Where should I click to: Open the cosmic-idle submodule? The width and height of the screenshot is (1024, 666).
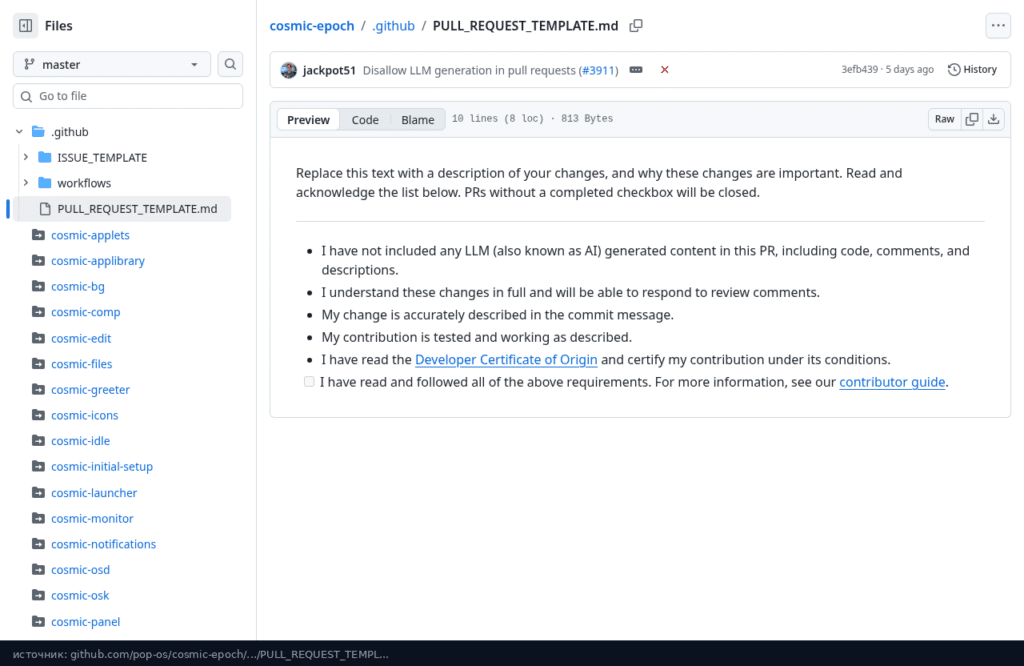[80, 441]
